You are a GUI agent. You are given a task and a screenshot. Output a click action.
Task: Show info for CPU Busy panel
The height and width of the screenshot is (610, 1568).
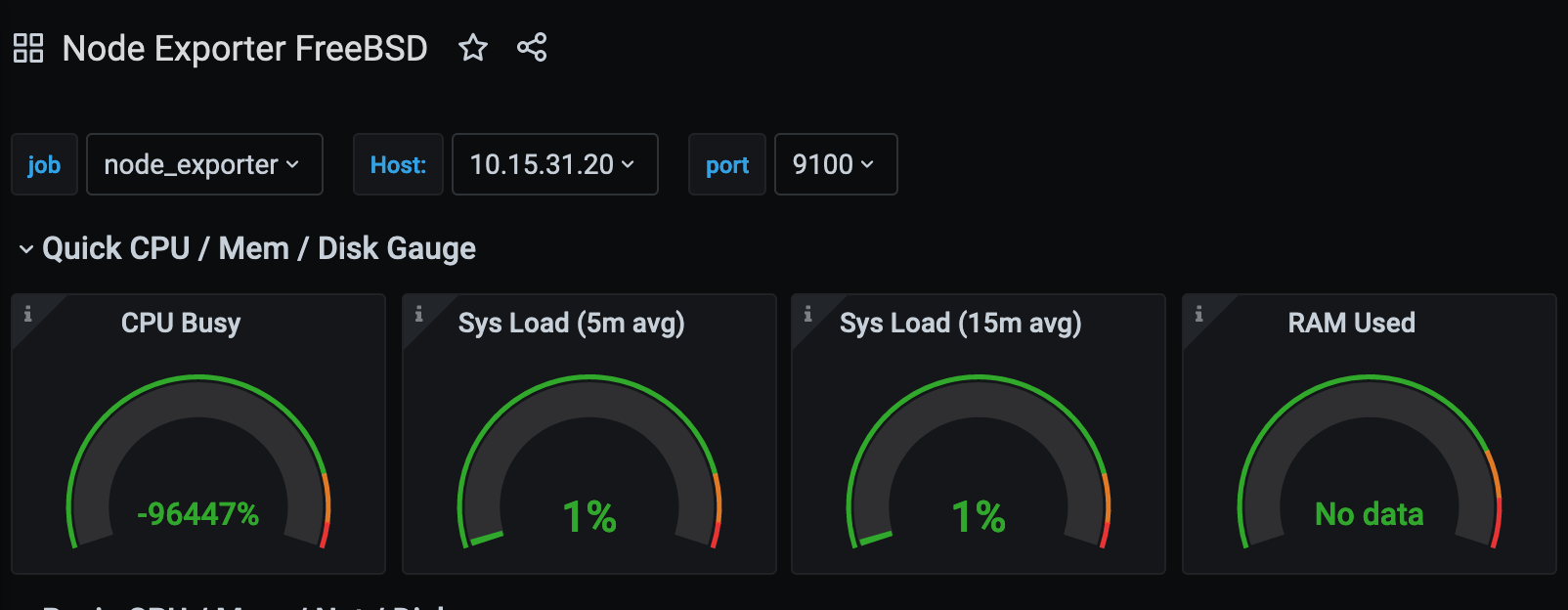click(x=28, y=314)
